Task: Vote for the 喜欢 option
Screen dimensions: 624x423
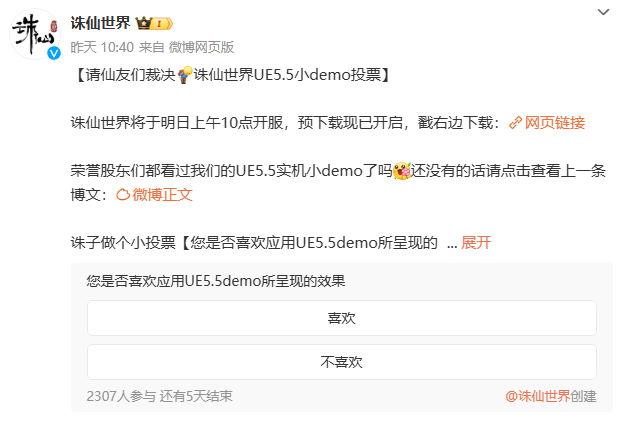Action: [x=342, y=318]
